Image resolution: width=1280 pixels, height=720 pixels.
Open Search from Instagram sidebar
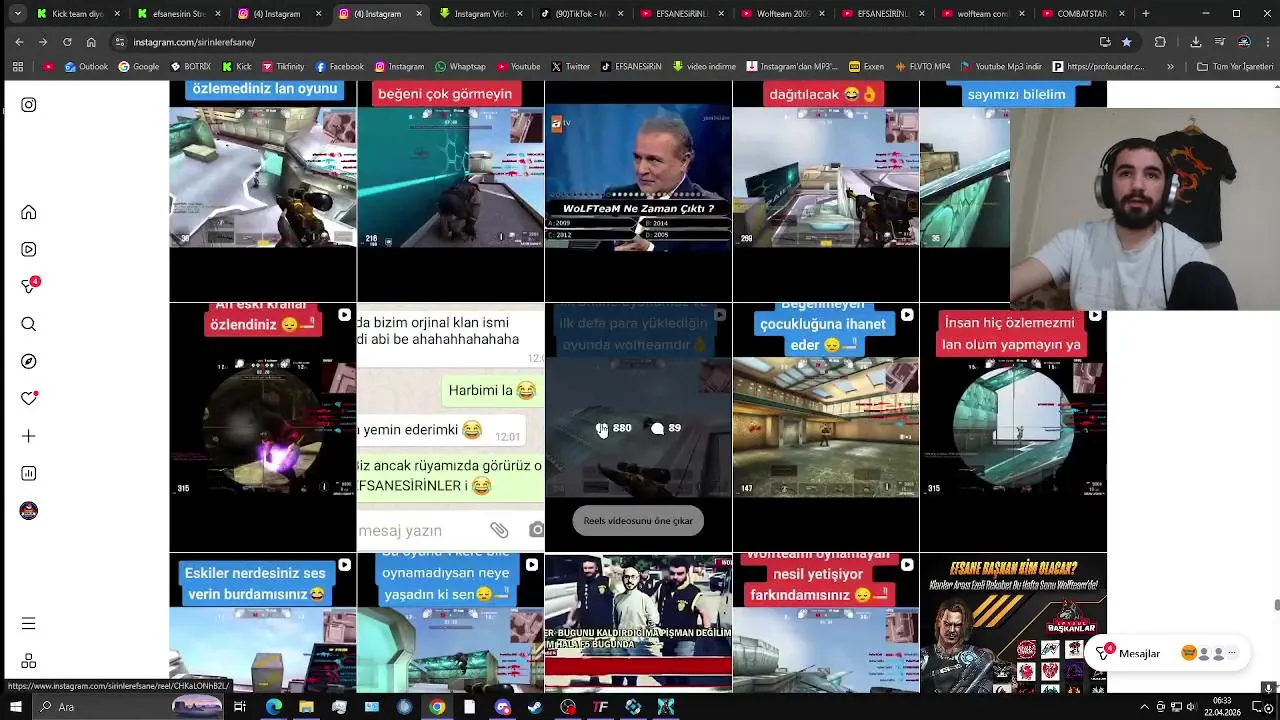tap(29, 324)
